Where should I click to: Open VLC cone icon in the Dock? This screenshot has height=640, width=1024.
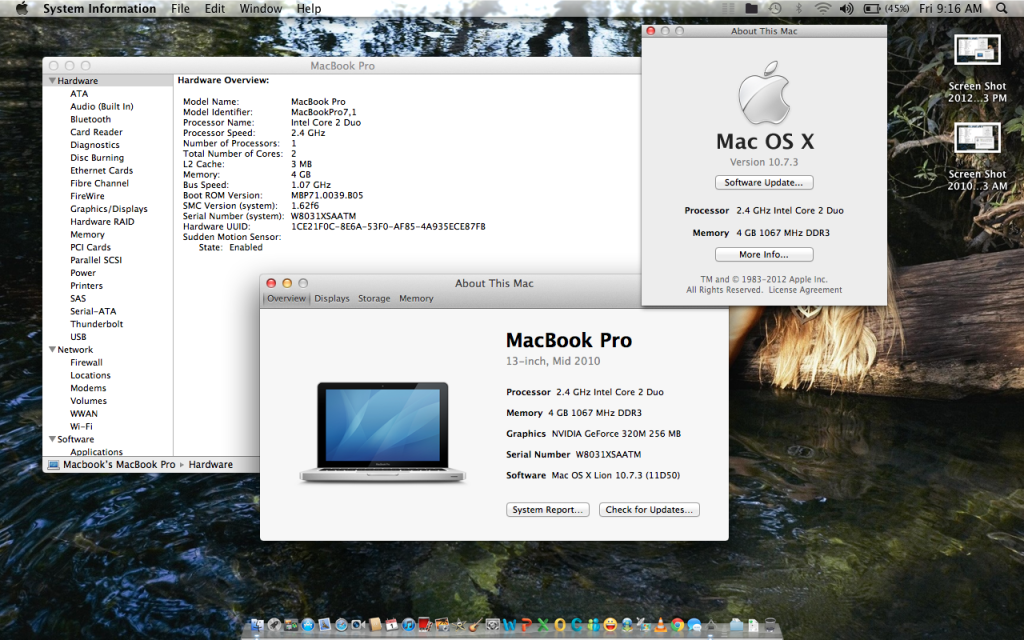[x=660, y=625]
